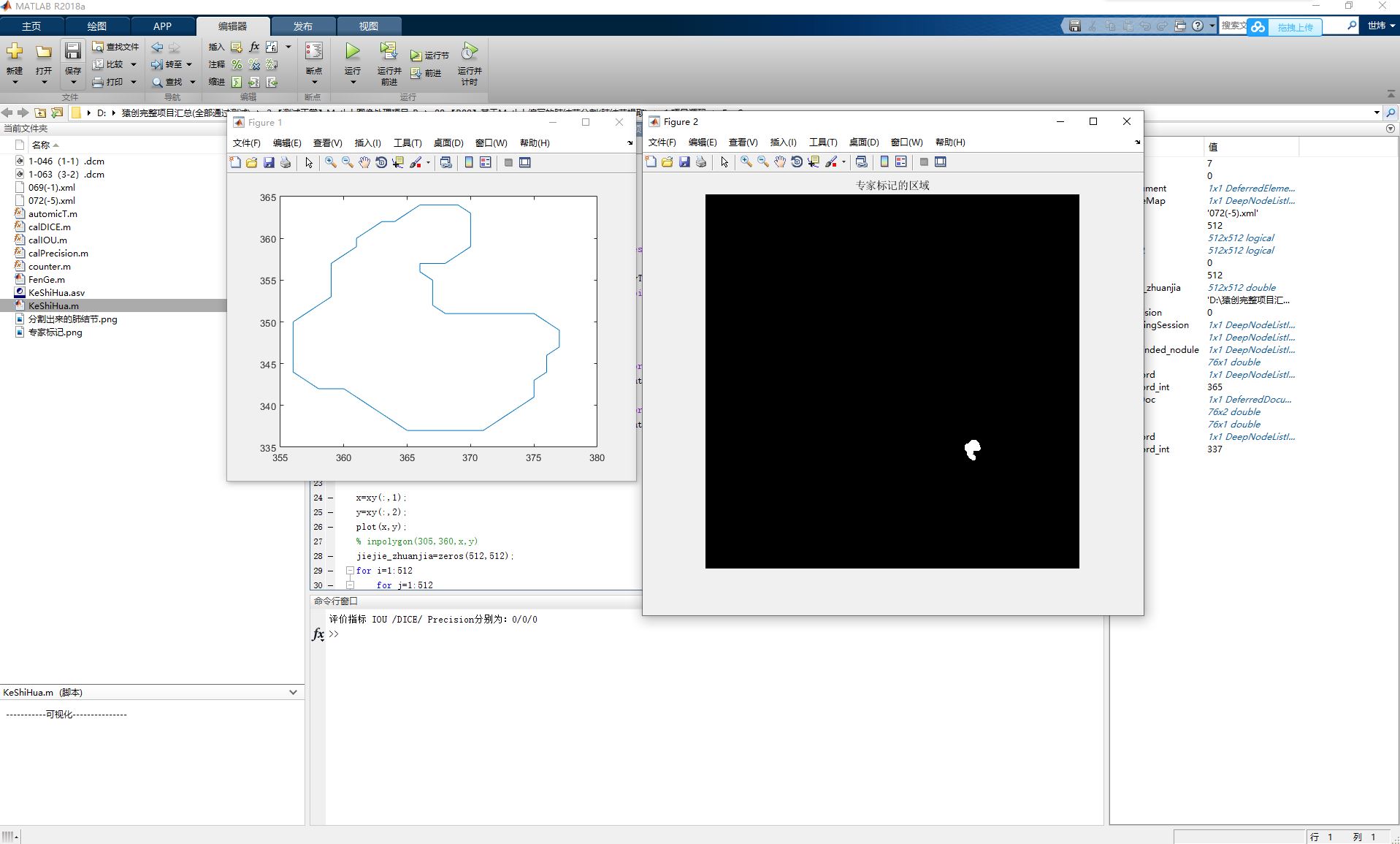This screenshot has width=1400, height=844.
Task: Expand the KeShiHua.m script details dropdown
Action: (293, 692)
